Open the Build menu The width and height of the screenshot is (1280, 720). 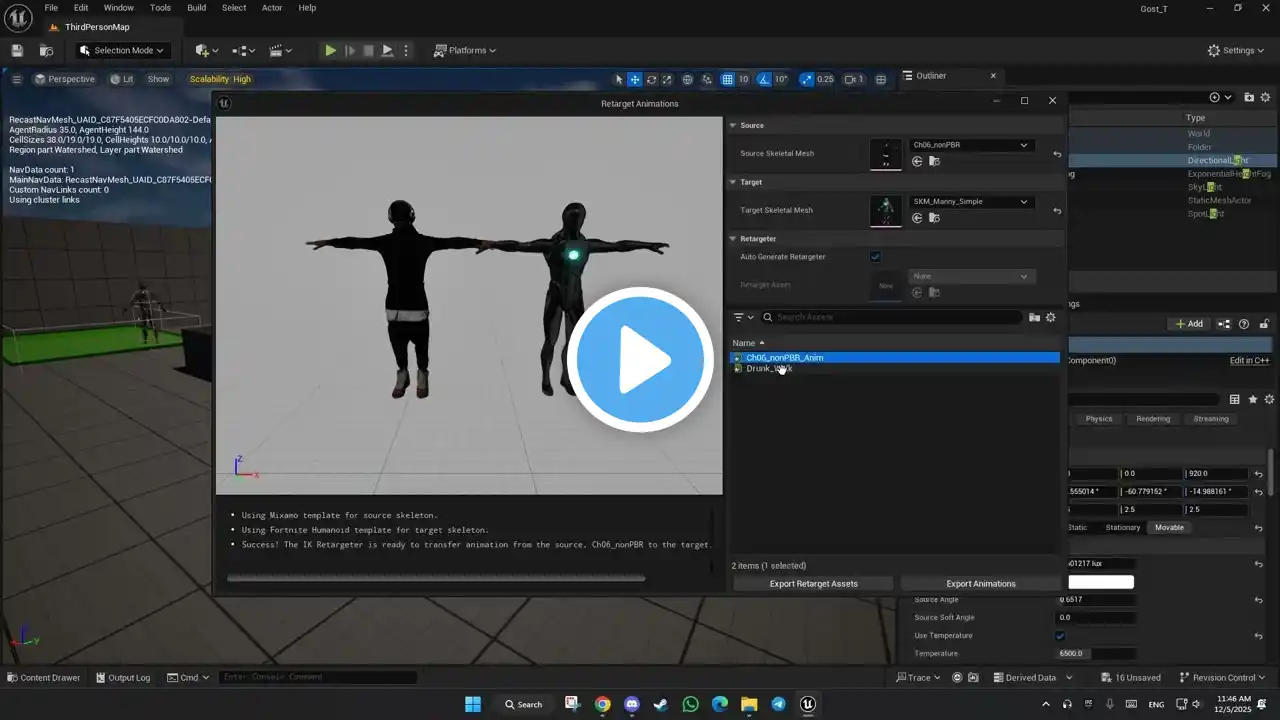pyautogui.click(x=196, y=7)
